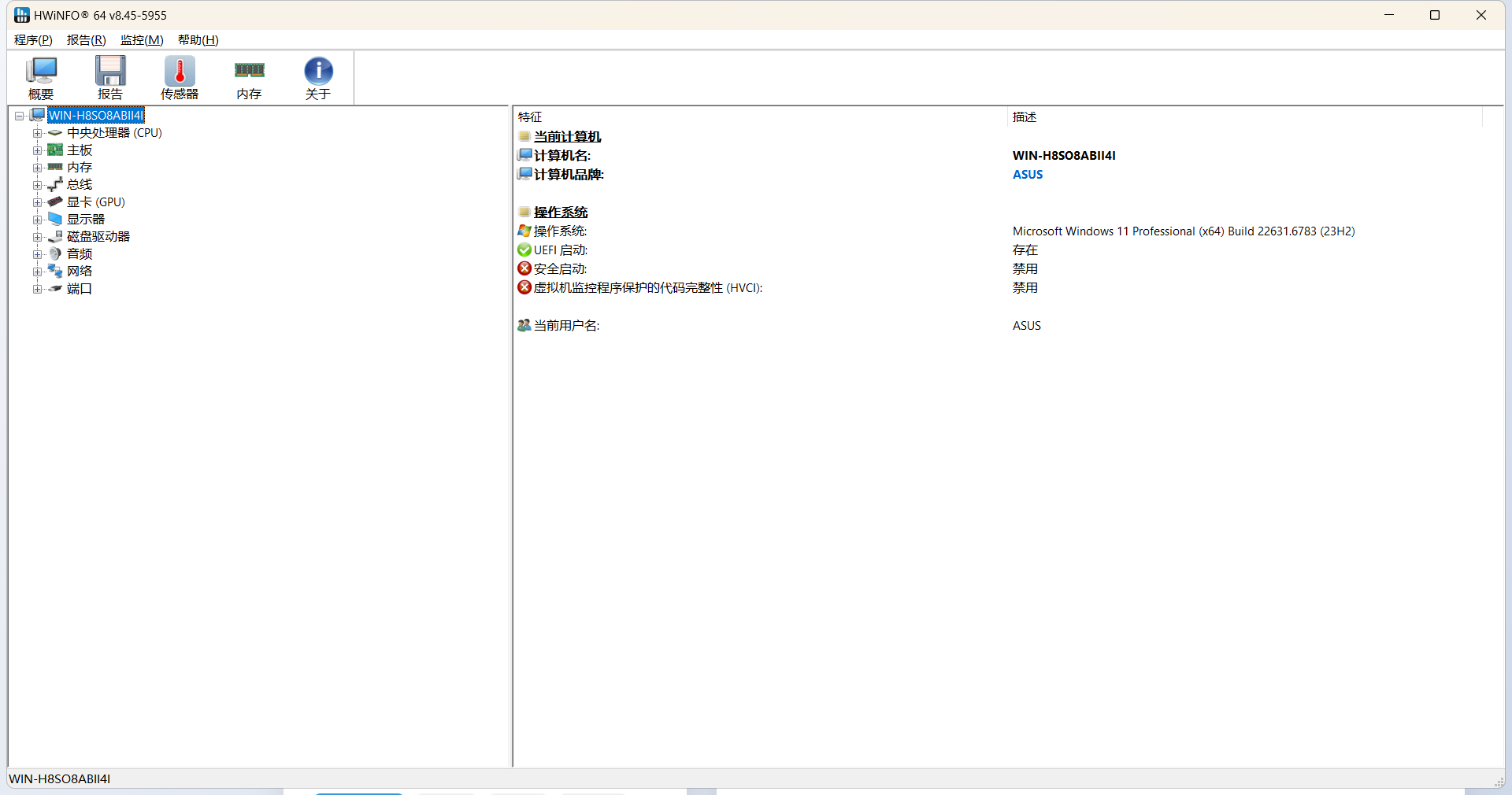The image size is (1512, 795).
Task: Click the status bar text WIN-H8SO8ABII4I
Action: 60,778
